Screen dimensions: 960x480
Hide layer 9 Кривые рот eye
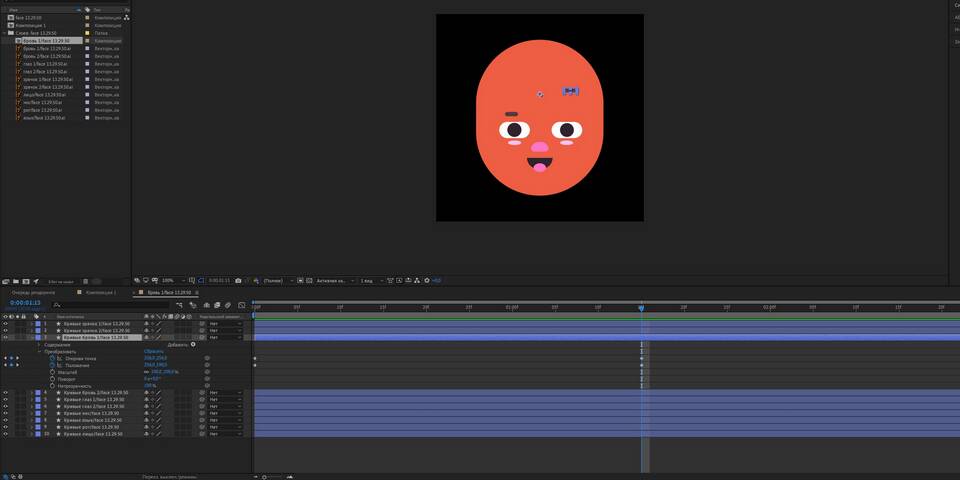click(x=6, y=427)
